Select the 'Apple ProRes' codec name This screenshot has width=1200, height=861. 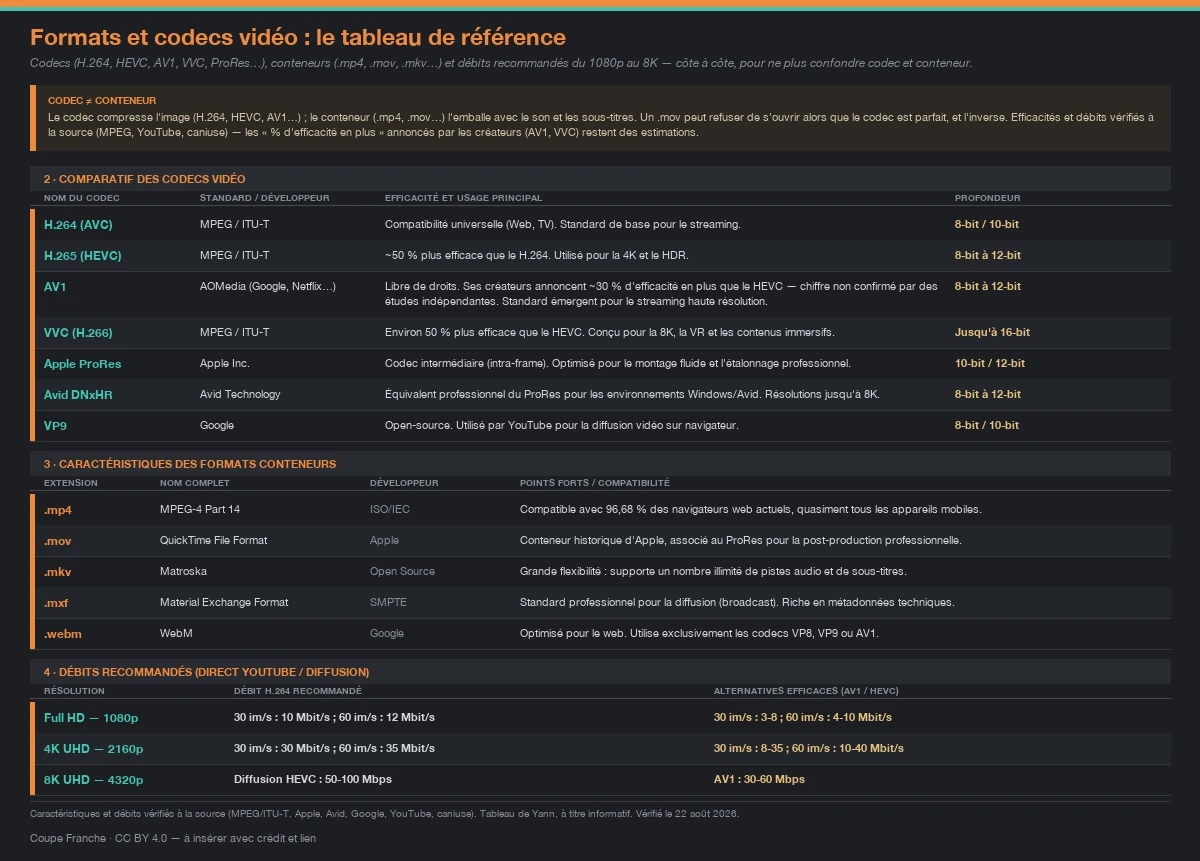[x=82, y=364]
